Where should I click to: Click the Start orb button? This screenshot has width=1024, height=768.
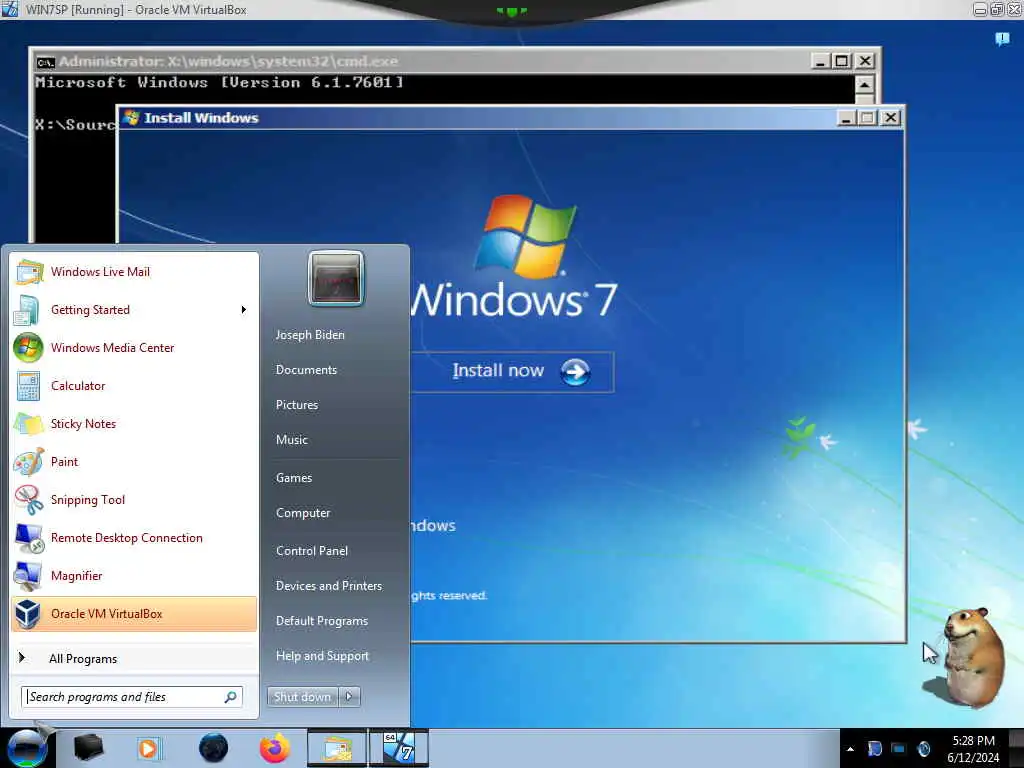(x=27, y=748)
